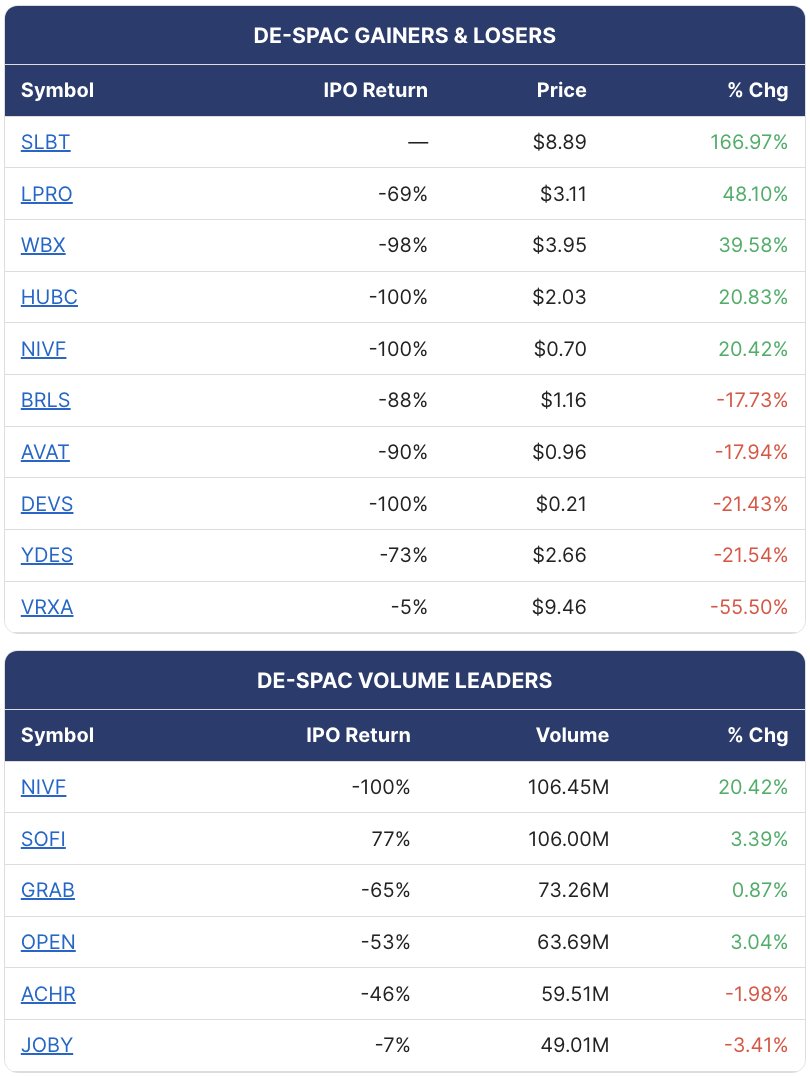Click the Price column header
The height and width of the screenshot is (1076, 810).
coord(561,90)
